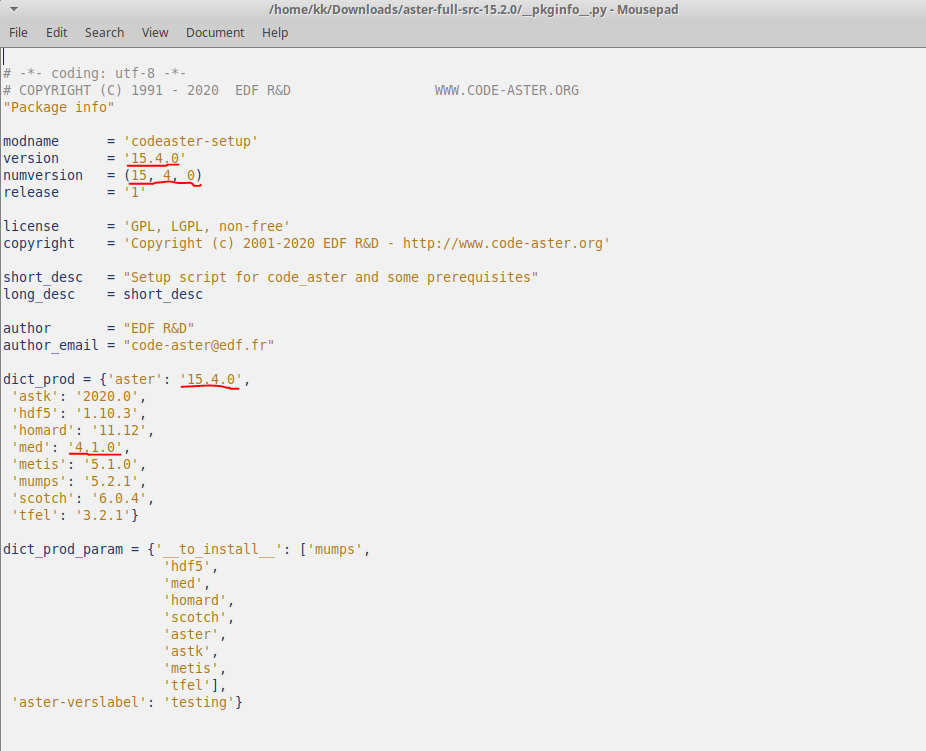Click the scotch version '6.0.4'

tap(119, 498)
